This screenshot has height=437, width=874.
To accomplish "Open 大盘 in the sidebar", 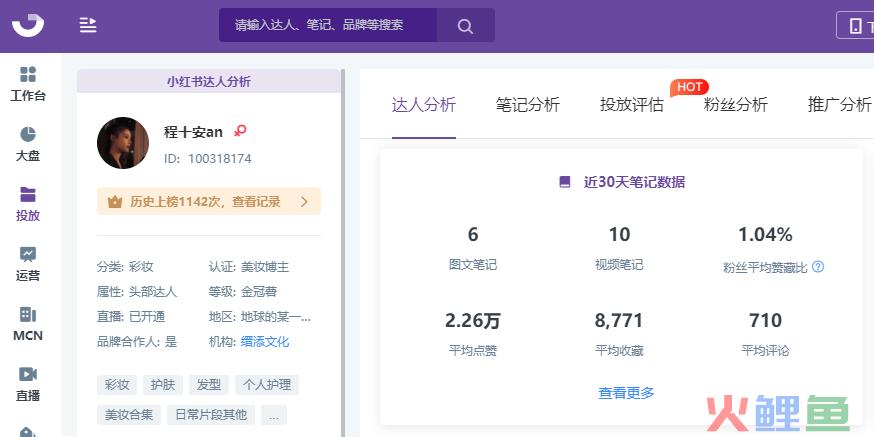I will pos(28,144).
